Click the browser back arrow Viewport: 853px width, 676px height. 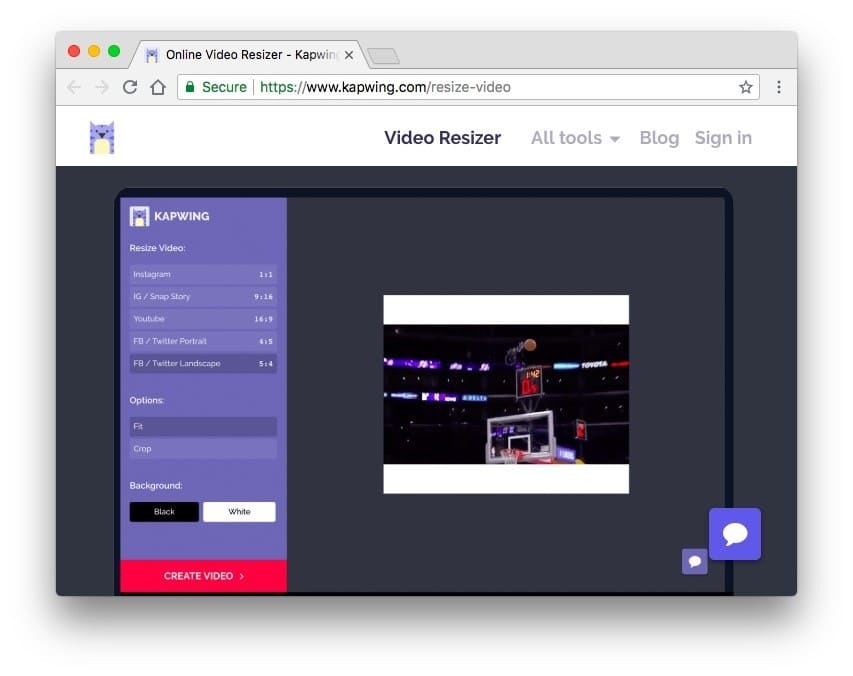point(73,87)
